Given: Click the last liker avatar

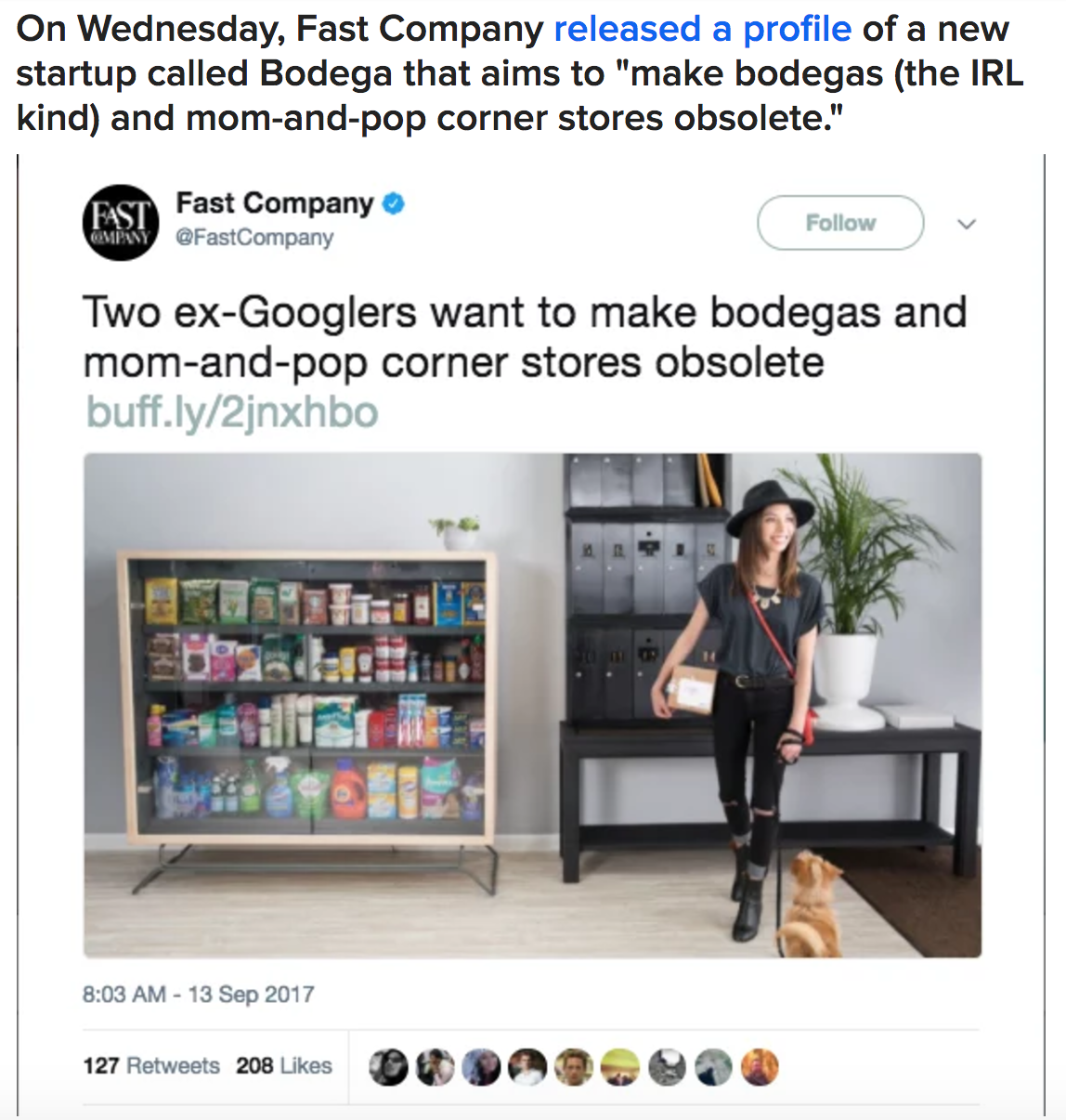Looking at the screenshot, I should point(760,1067).
